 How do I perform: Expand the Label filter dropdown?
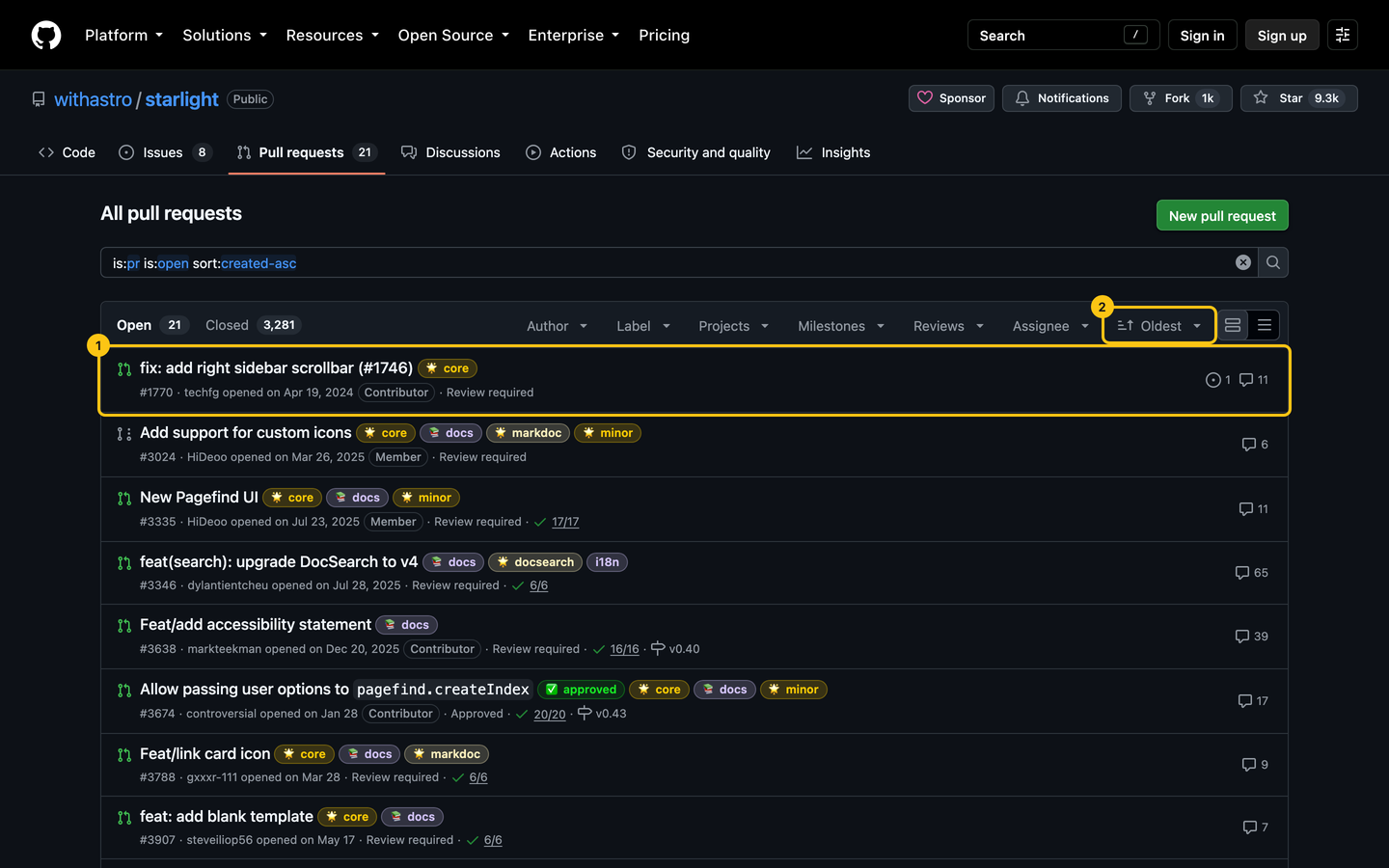[643, 326]
